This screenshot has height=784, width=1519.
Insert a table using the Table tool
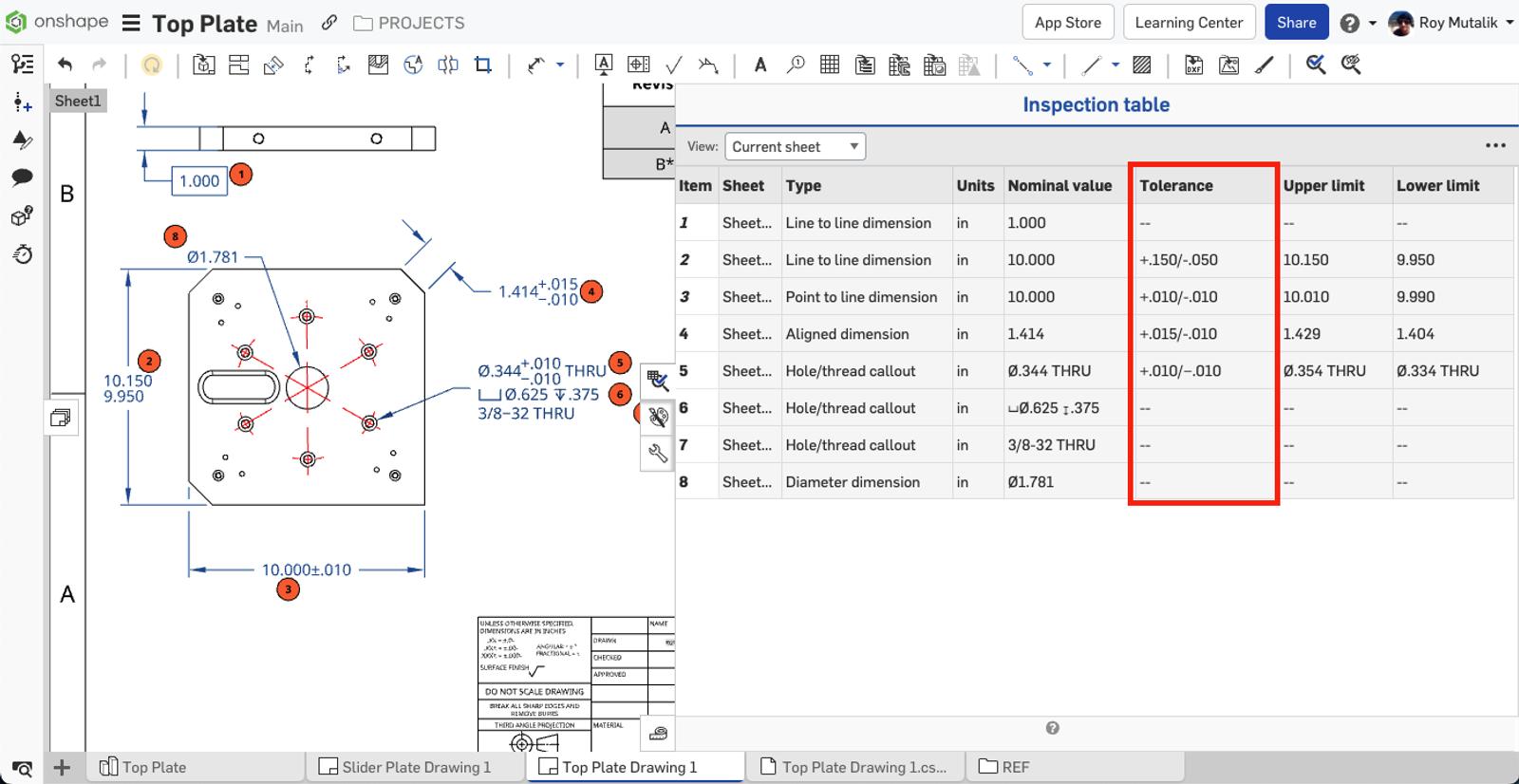coord(830,65)
